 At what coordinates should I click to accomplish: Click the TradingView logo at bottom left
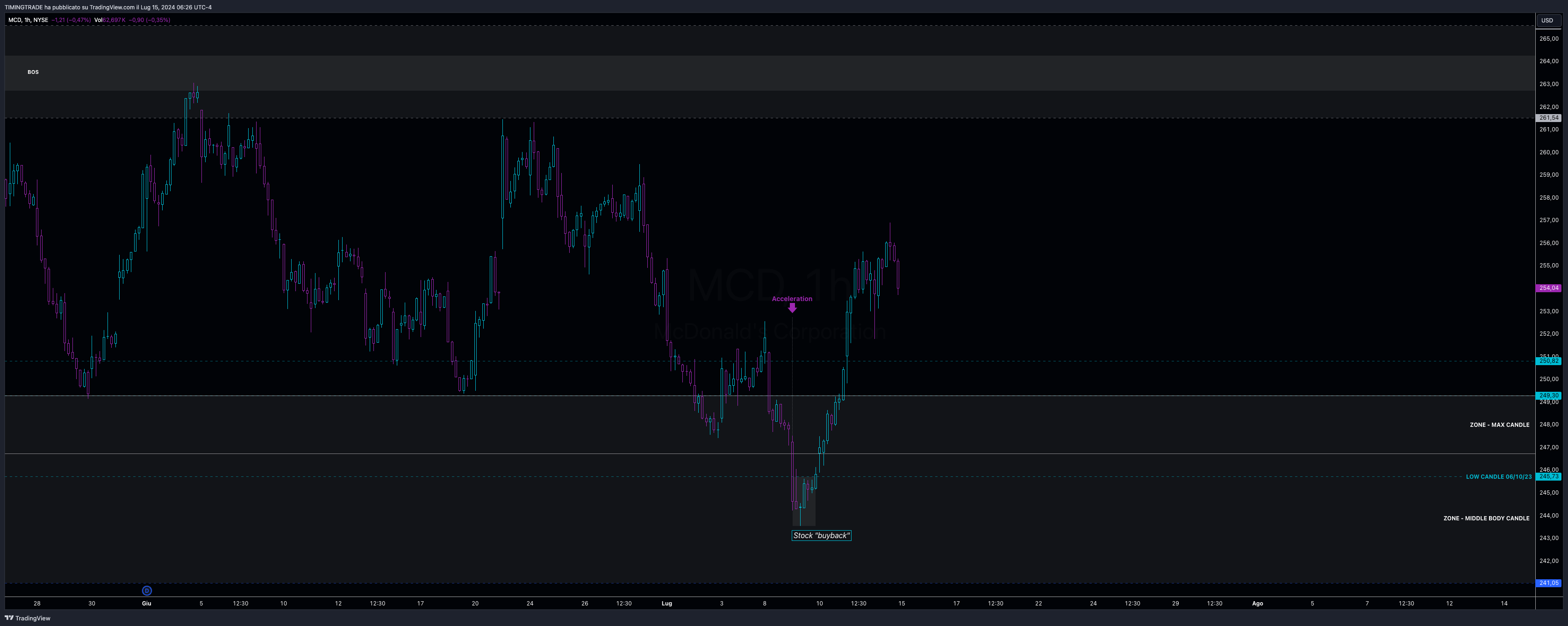pos(28,618)
